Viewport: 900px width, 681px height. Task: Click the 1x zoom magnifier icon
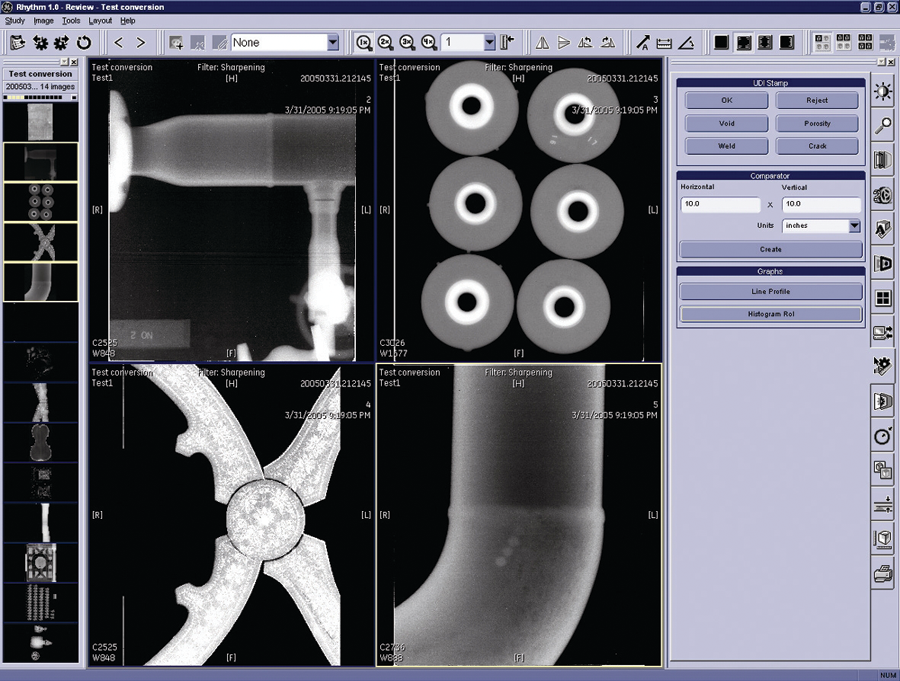[364, 42]
